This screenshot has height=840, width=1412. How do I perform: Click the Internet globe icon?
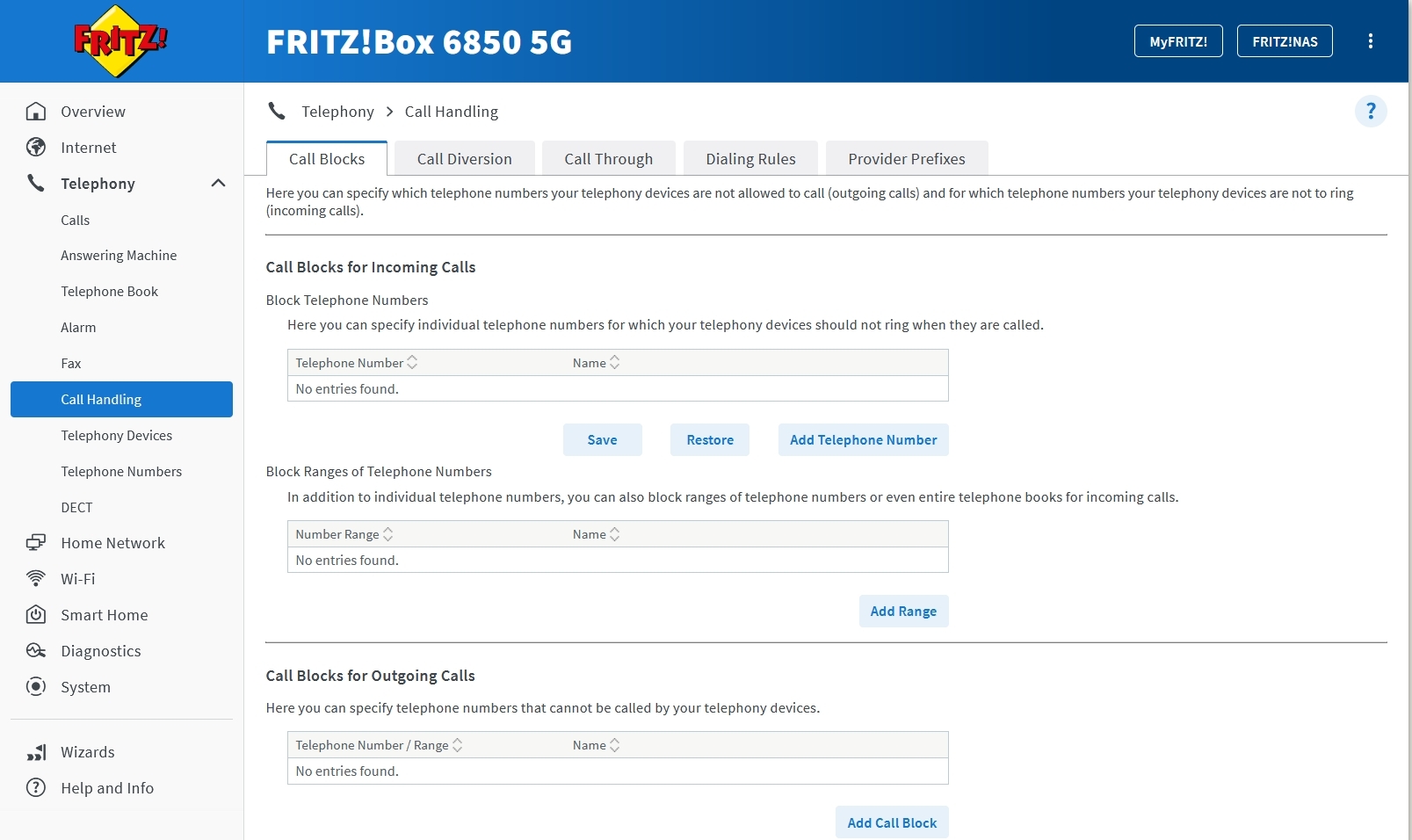pos(36,148)
